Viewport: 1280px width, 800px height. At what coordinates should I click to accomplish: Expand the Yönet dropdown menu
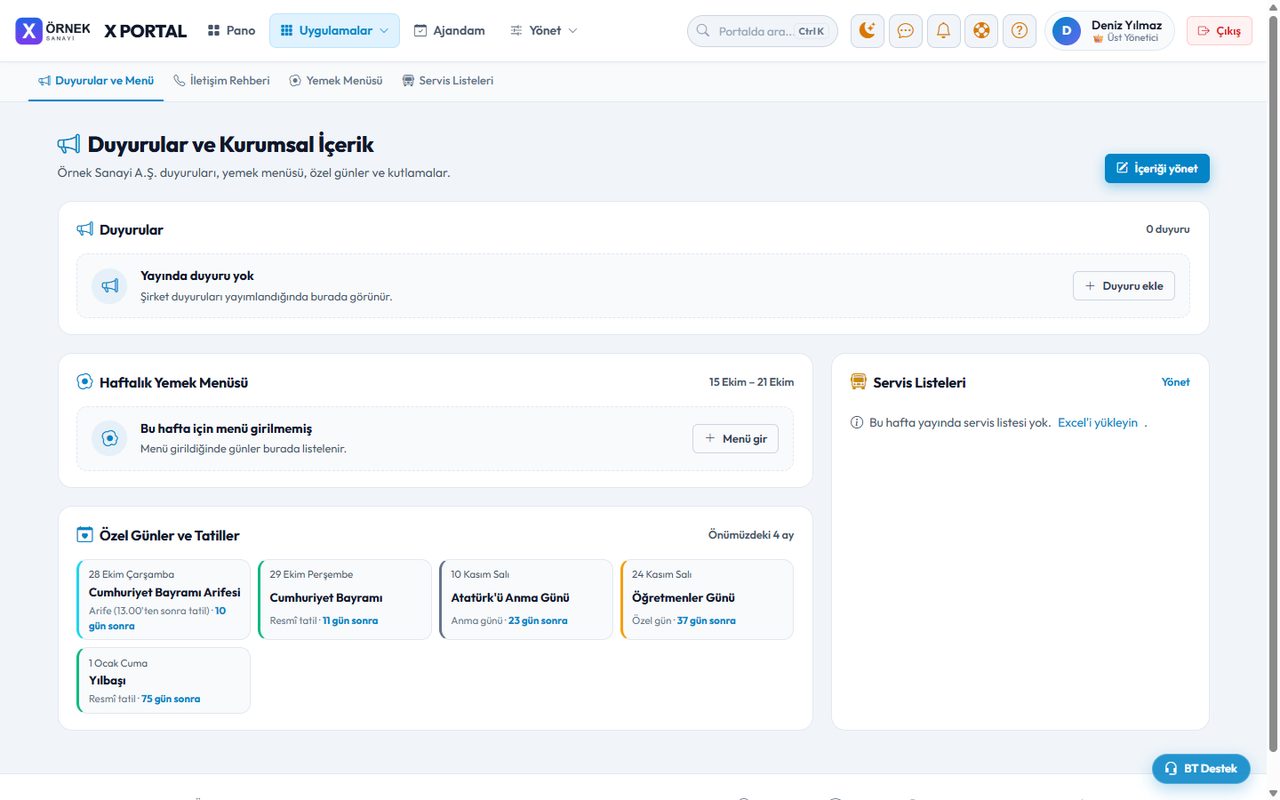pyautogui.click(x=543, y=31)
